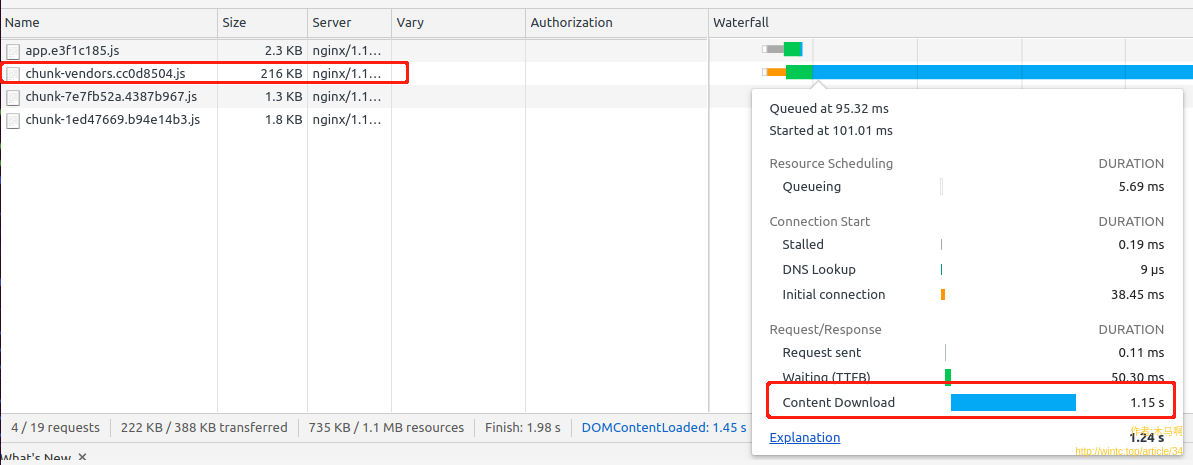Click the DOMContentLoaded: 1.45 s status

(x=663, y=428)
